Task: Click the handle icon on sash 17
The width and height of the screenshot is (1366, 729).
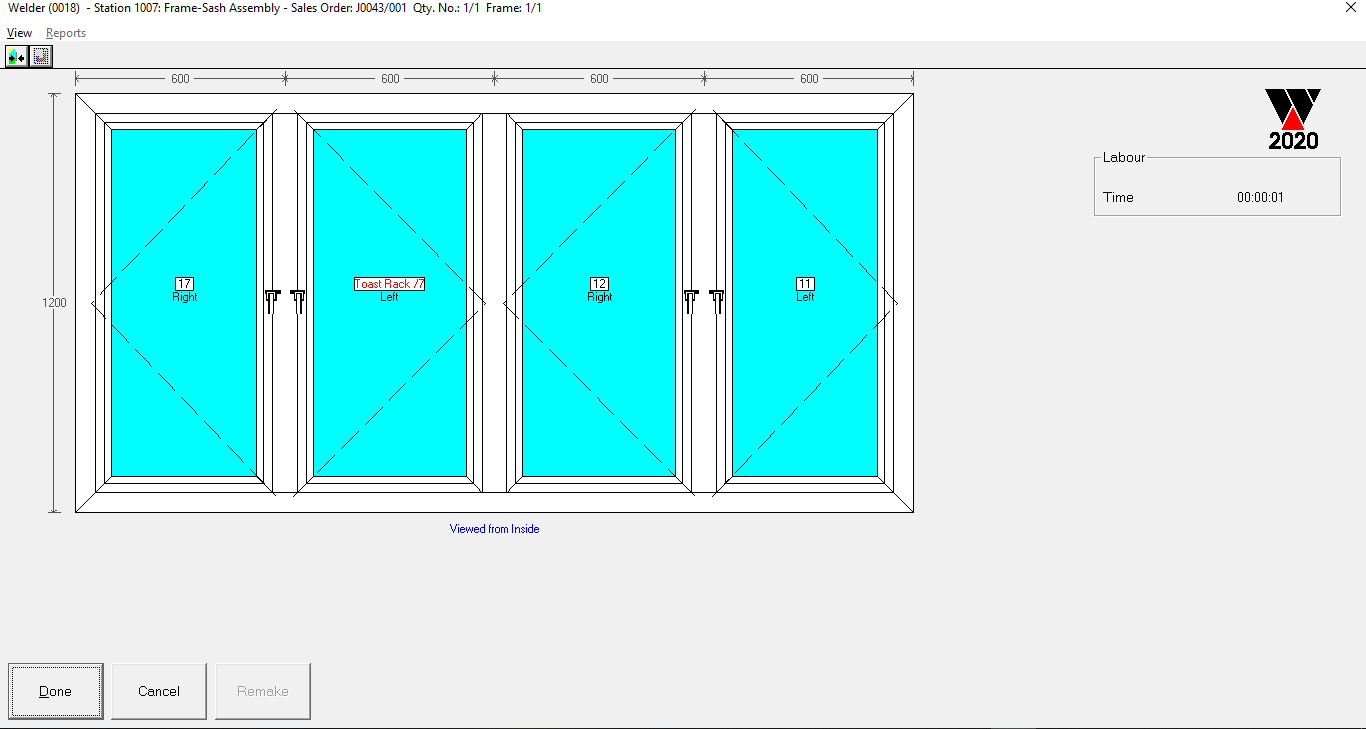Action: point(272,301)
